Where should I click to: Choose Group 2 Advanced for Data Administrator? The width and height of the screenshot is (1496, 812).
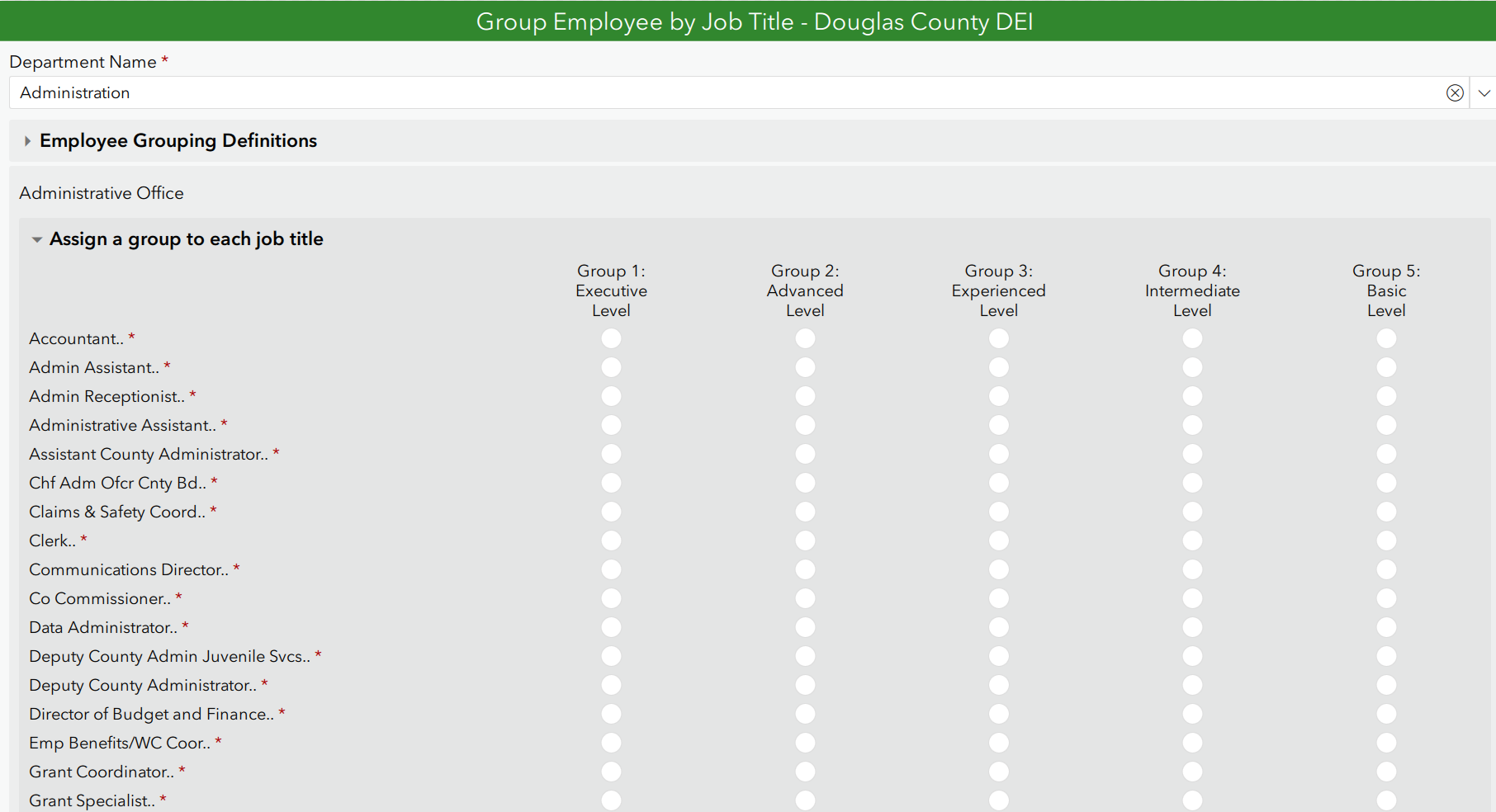[805, 627]
